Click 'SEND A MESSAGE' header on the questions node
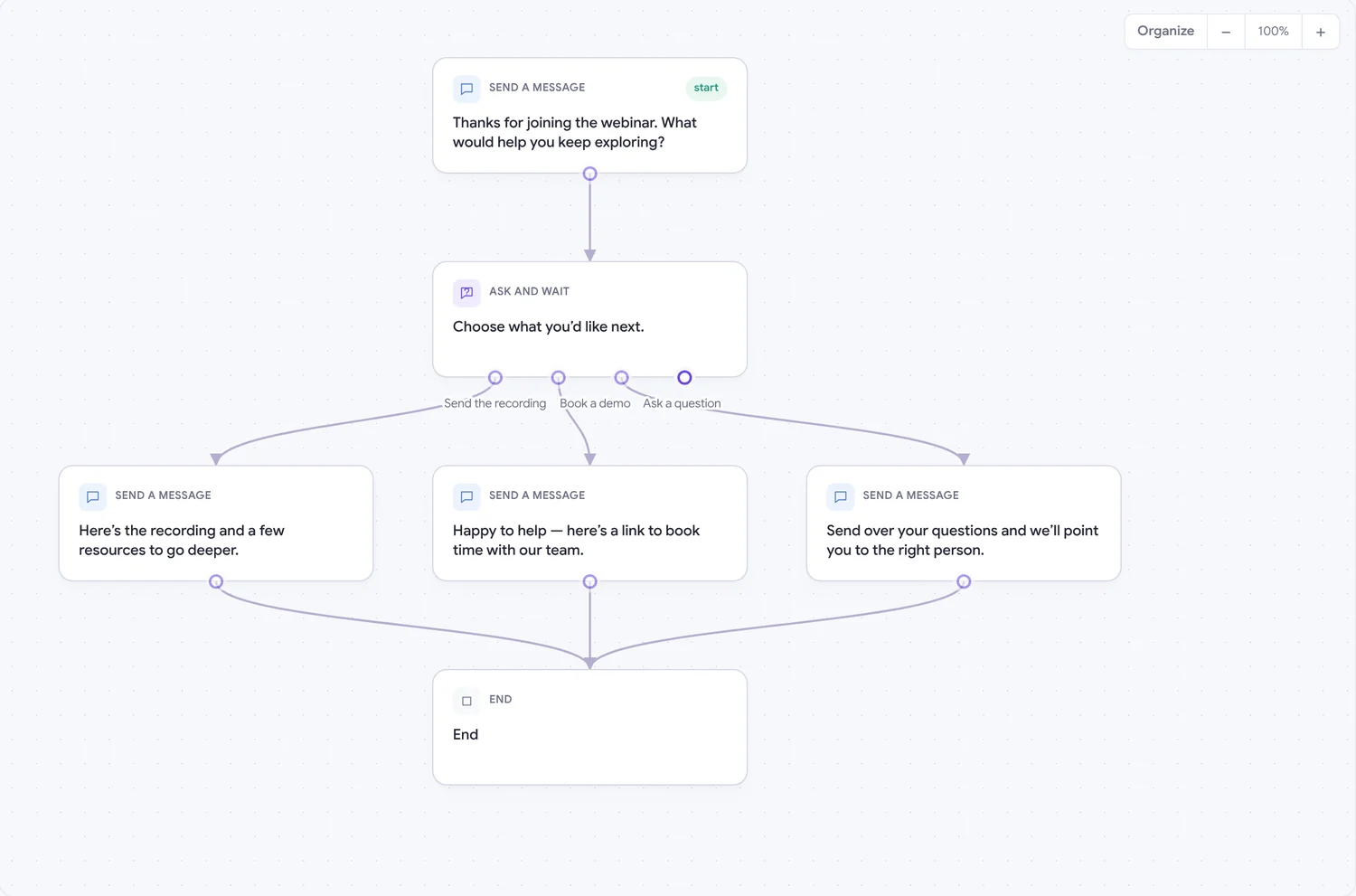Image resolution: width=1356 pixels, height=896 pixels. 910,495
